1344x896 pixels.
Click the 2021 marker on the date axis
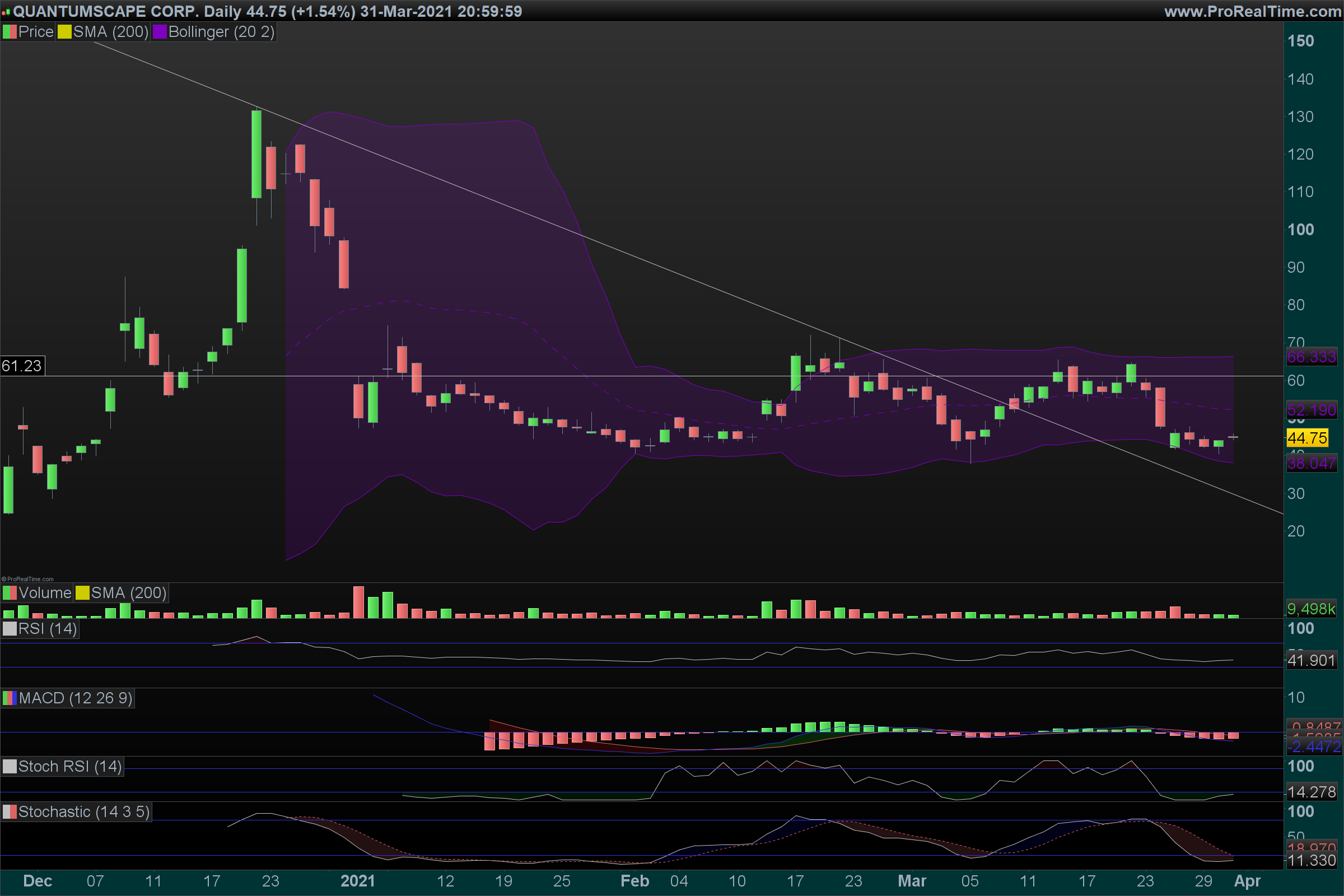tap(358, 881)
